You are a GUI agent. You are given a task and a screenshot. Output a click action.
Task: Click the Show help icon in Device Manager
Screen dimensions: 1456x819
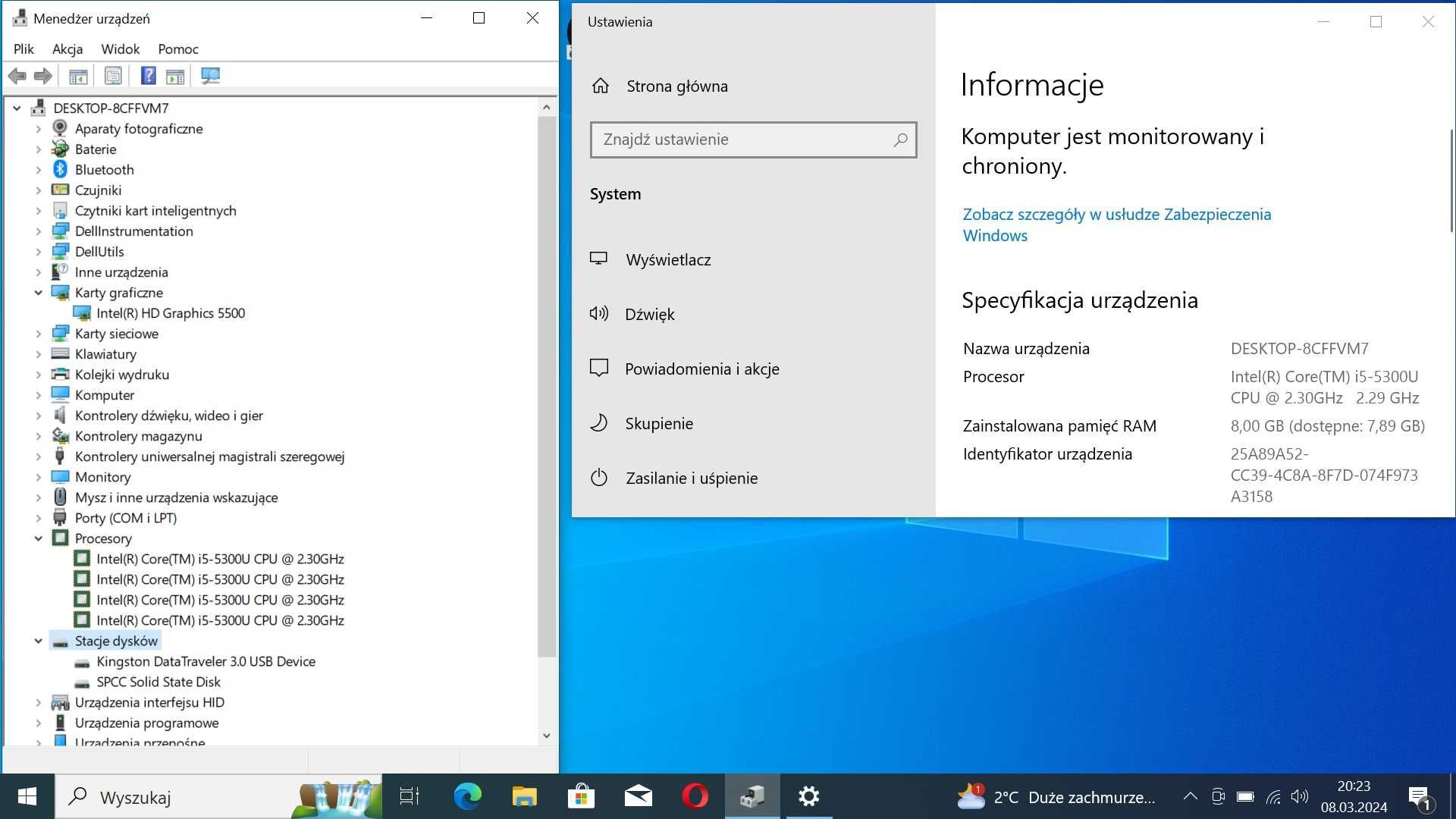(147, 76)
